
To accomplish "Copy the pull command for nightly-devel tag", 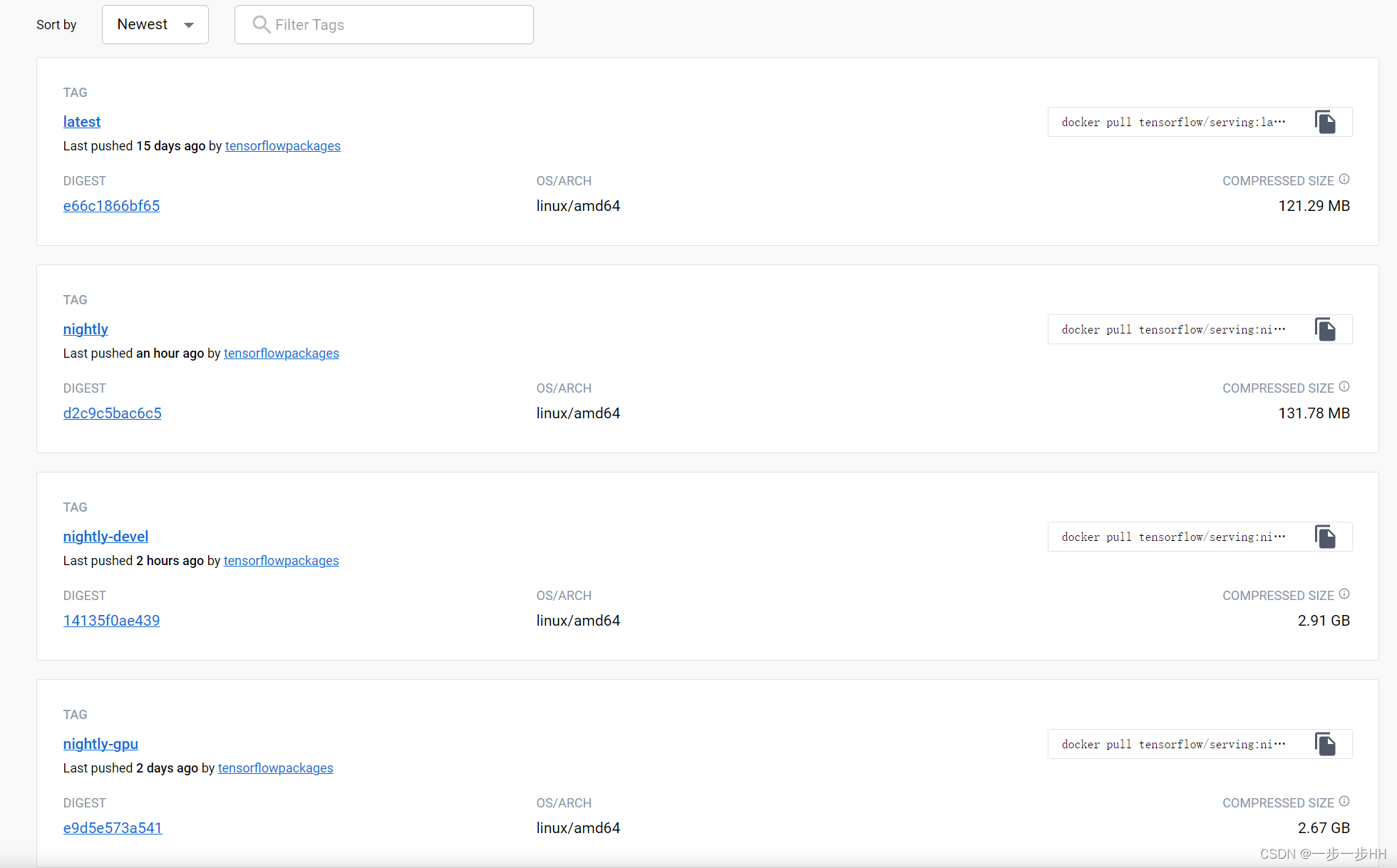I will coord(1325,537).
